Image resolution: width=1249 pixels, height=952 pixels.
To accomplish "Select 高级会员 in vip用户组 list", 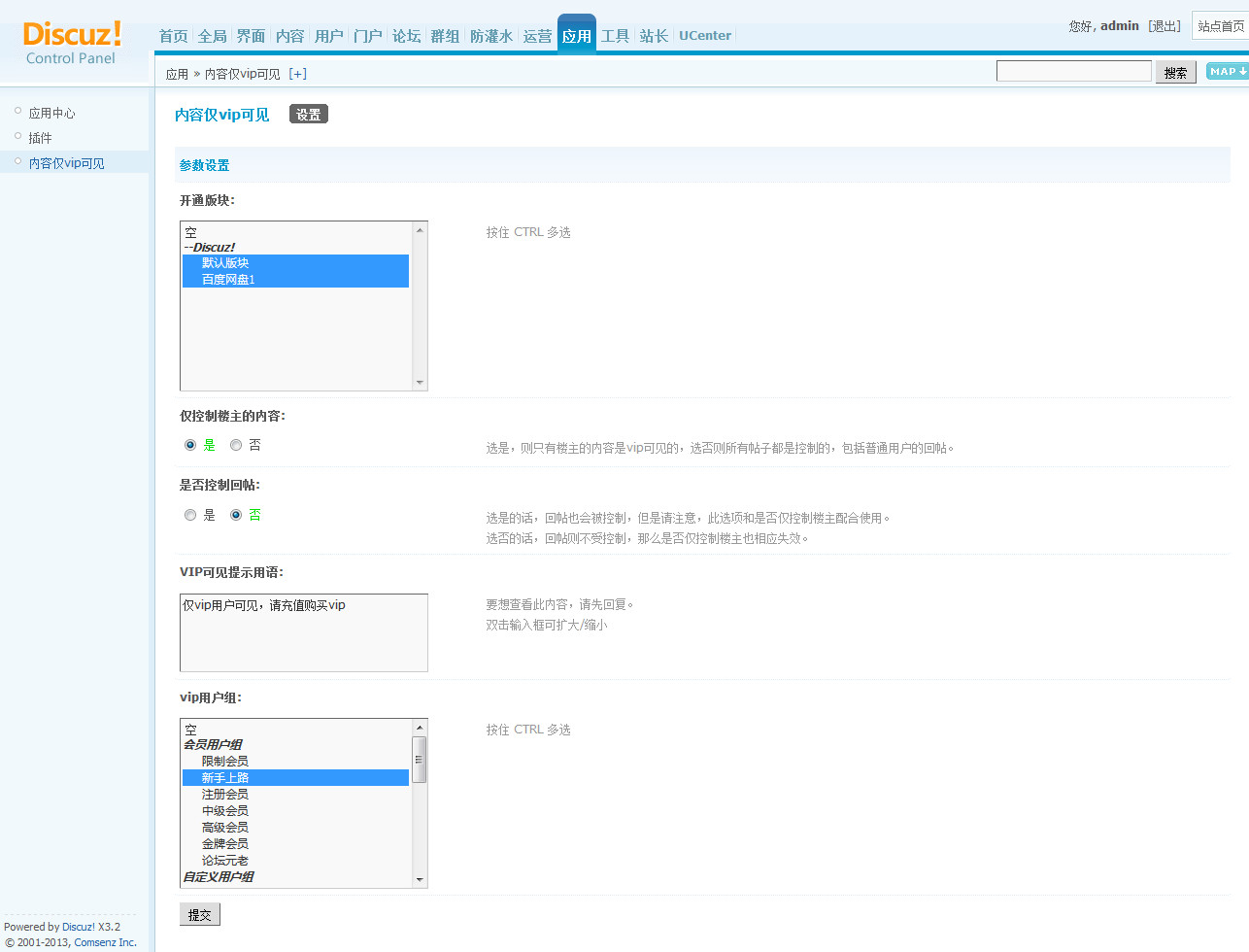I will pos(295,828).
